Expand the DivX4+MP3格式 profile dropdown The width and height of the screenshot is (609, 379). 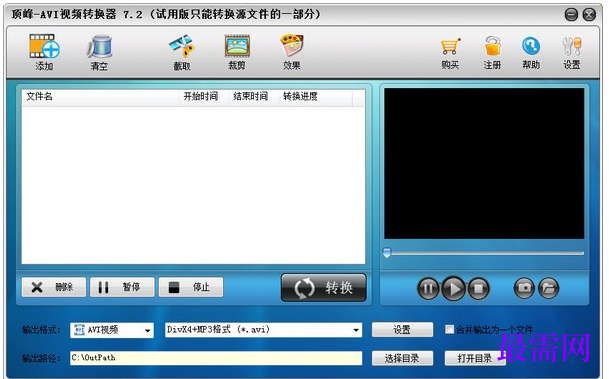coord(263,330)
